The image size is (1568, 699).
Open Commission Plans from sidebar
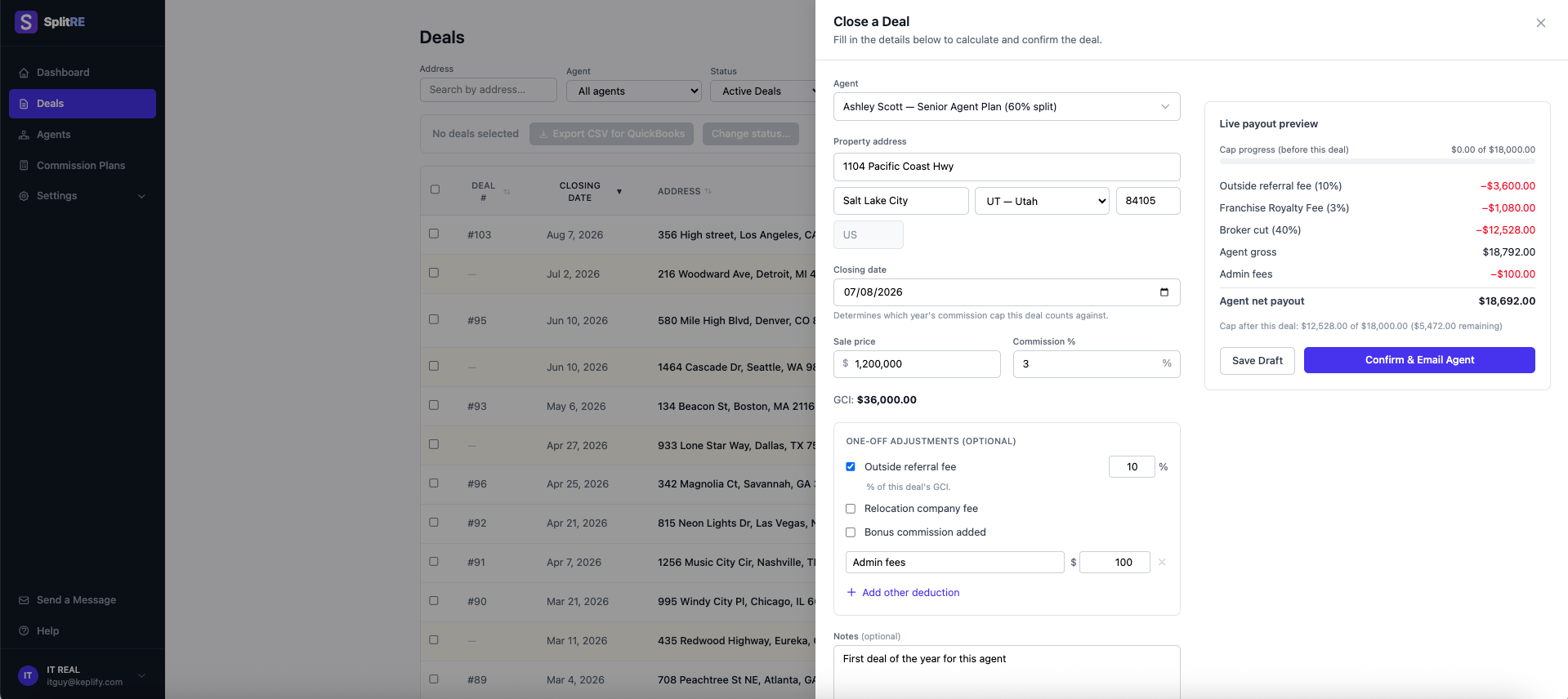[82, 165]
